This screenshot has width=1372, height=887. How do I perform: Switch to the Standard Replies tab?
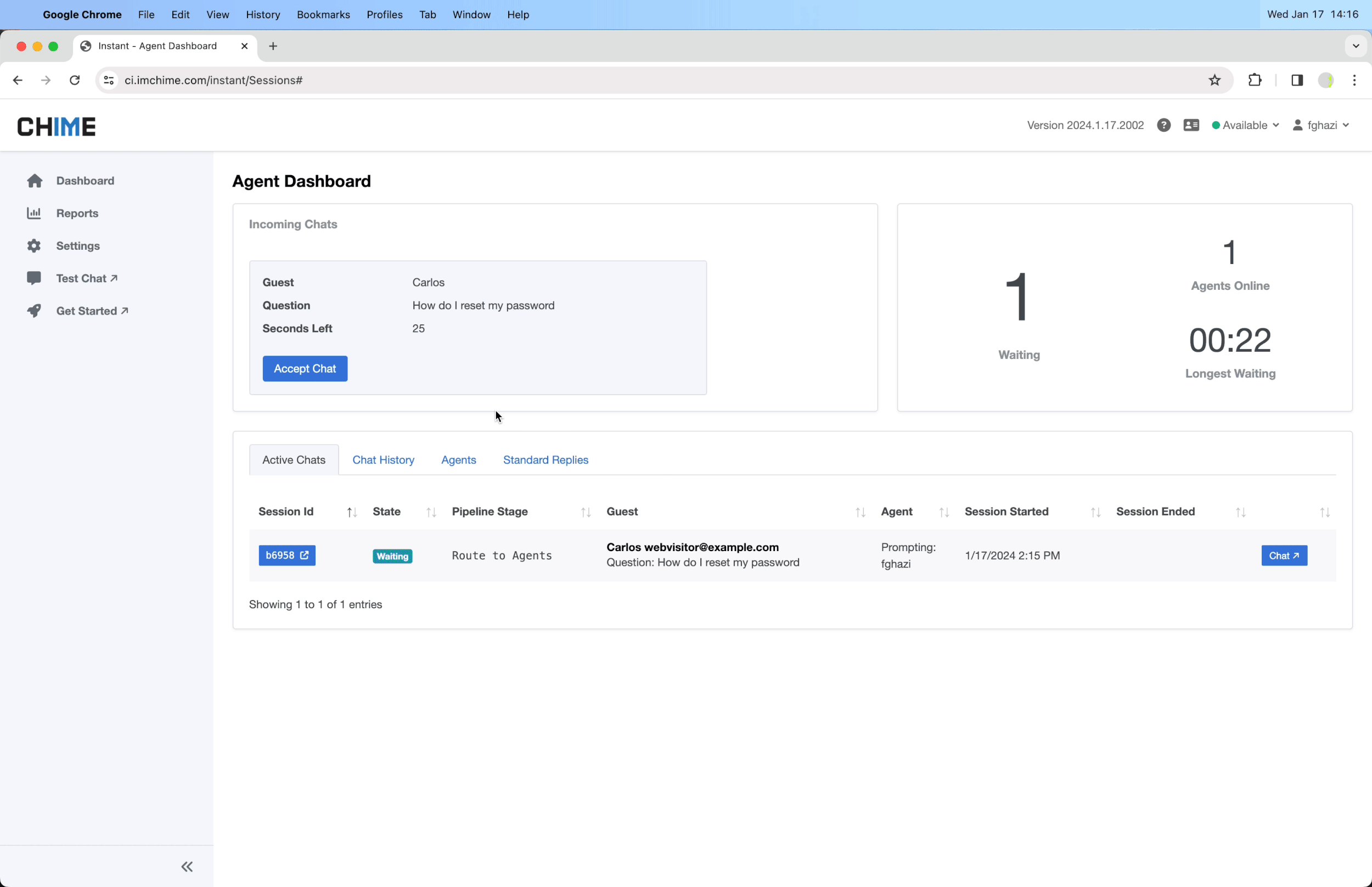[545, 459]
